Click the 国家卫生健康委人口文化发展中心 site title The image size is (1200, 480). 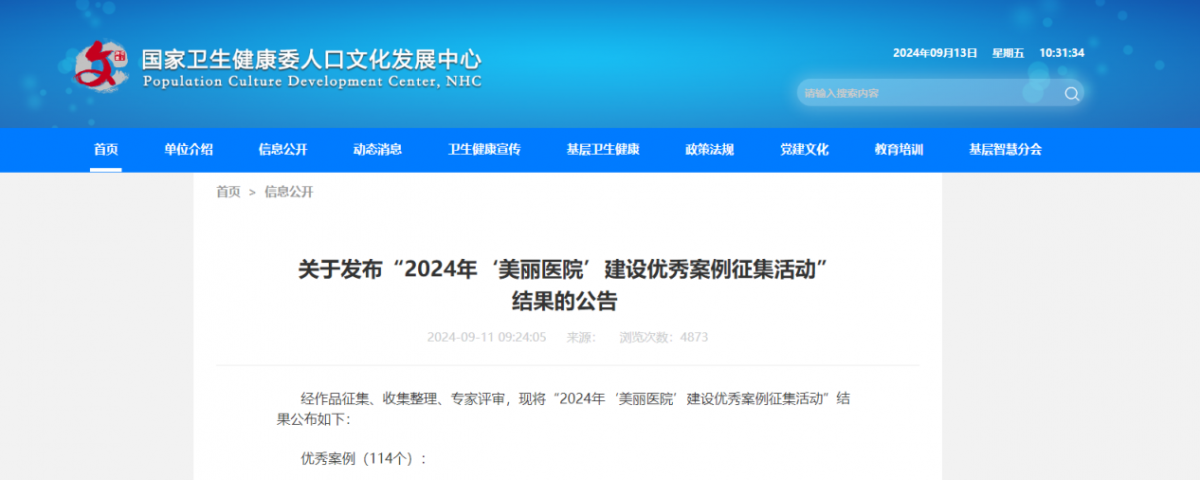click(311, 58)
